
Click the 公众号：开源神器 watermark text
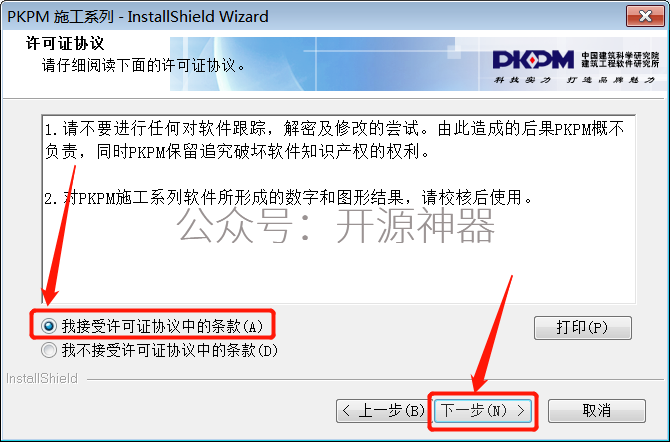(x=335, y=225)
